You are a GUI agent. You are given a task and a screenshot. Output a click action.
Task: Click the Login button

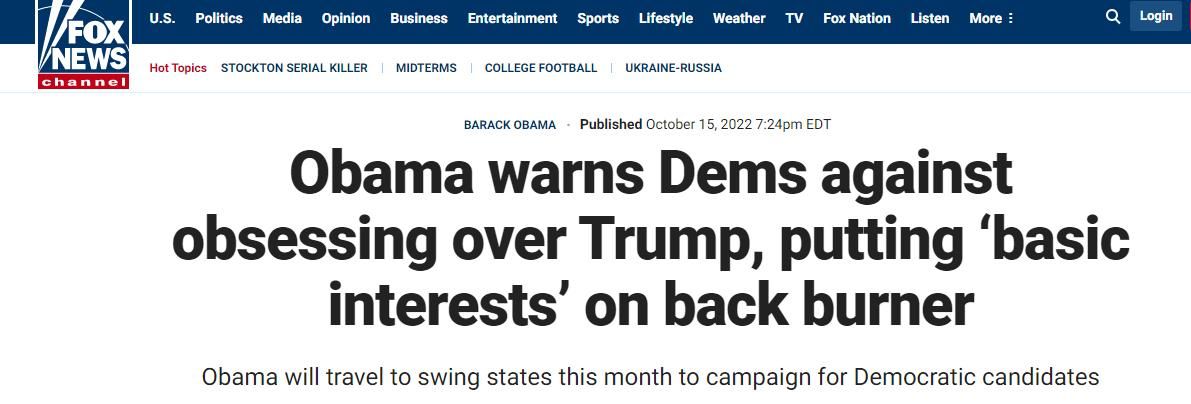[1156, 16]
